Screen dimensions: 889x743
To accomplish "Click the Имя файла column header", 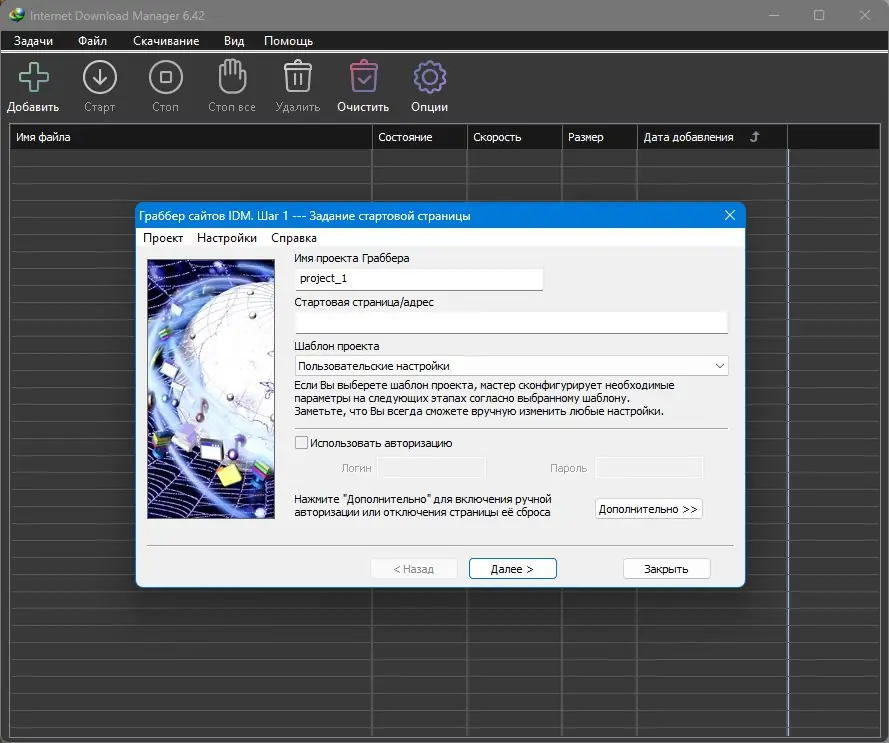I will 190,137.
